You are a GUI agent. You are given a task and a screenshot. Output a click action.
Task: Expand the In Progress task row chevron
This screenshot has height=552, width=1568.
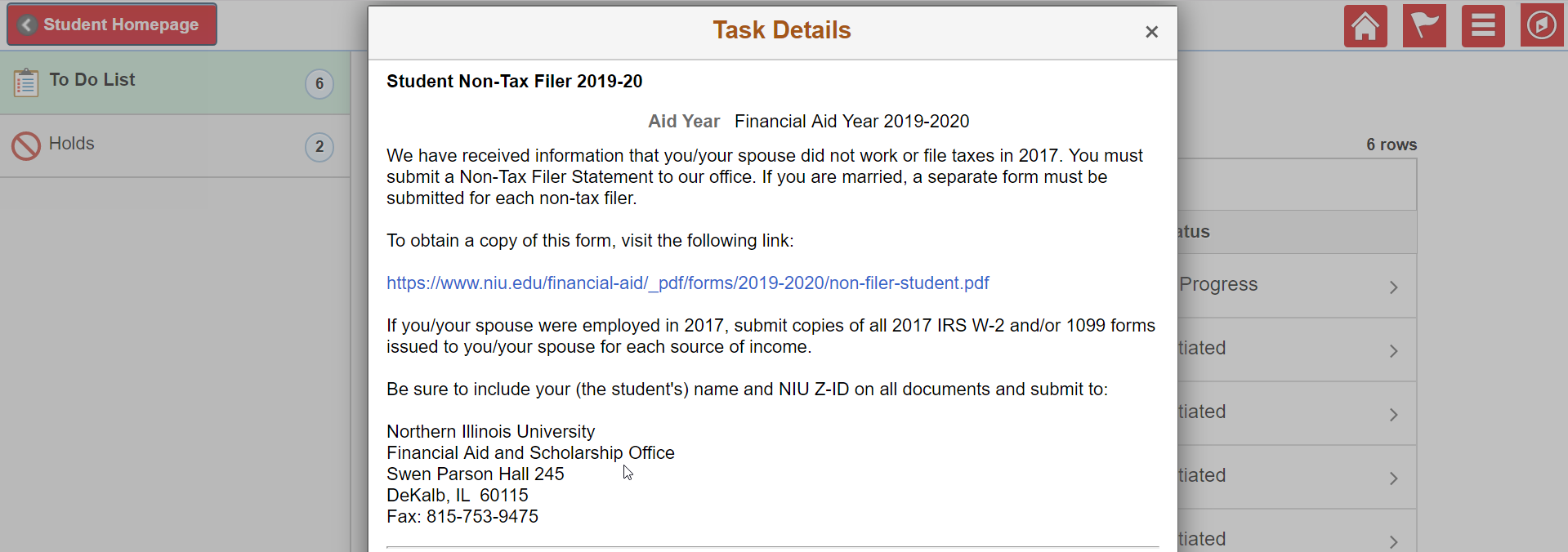[x=1393, y=287]
